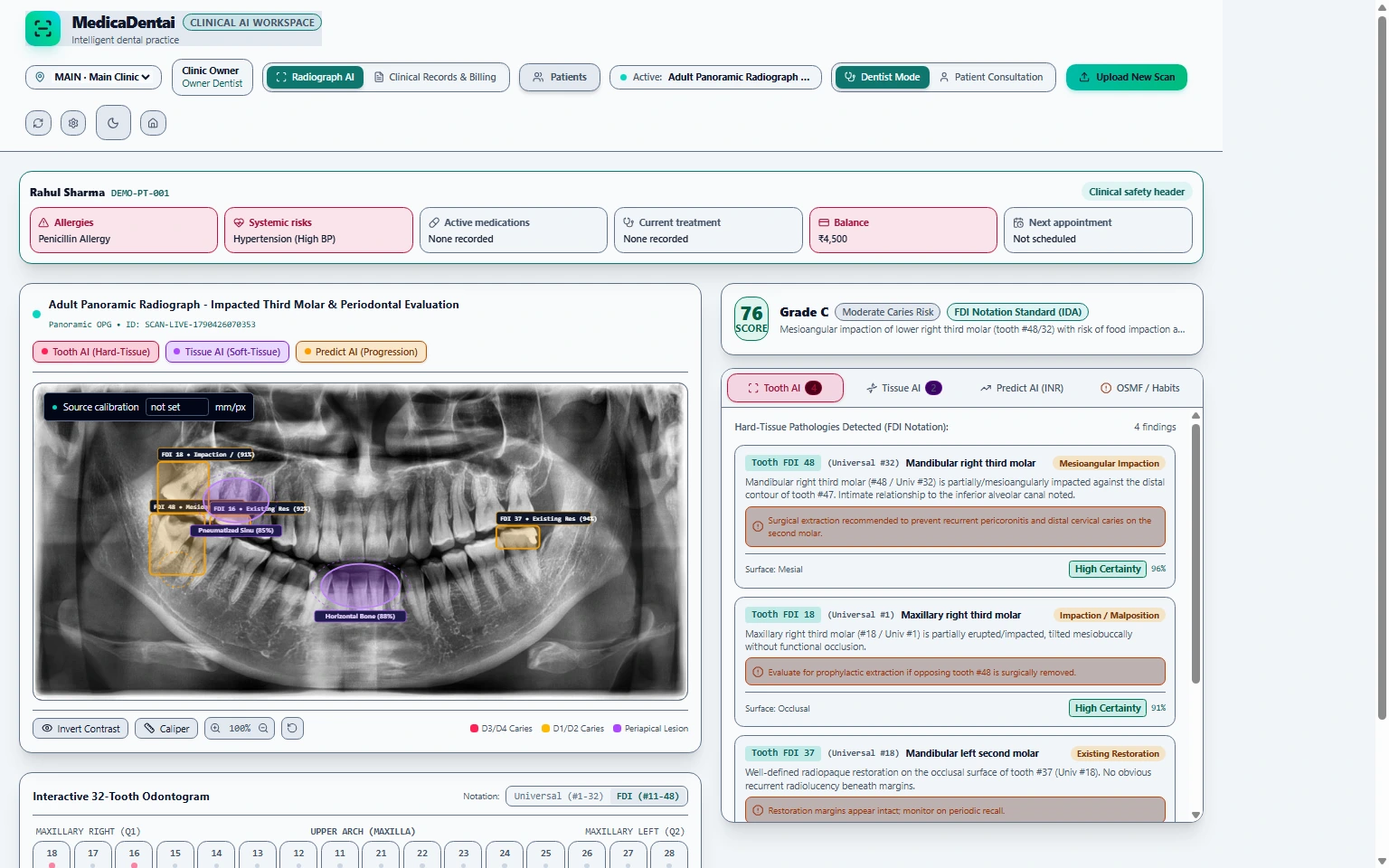Toggle Tissue AI (Soft-Tissue) overlay
The image size is (1389, 868).
click(x=227, y=352)
